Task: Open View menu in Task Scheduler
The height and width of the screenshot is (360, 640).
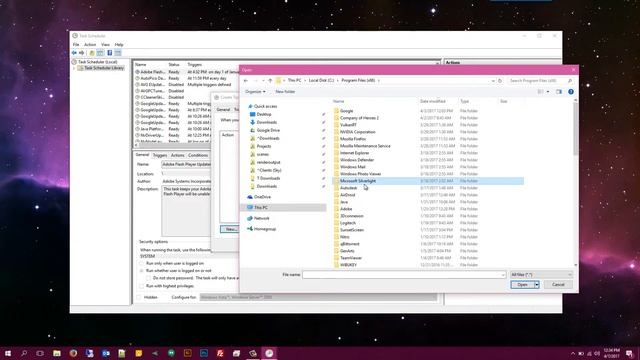Action: pyautogui.click(x=105, y=44)
